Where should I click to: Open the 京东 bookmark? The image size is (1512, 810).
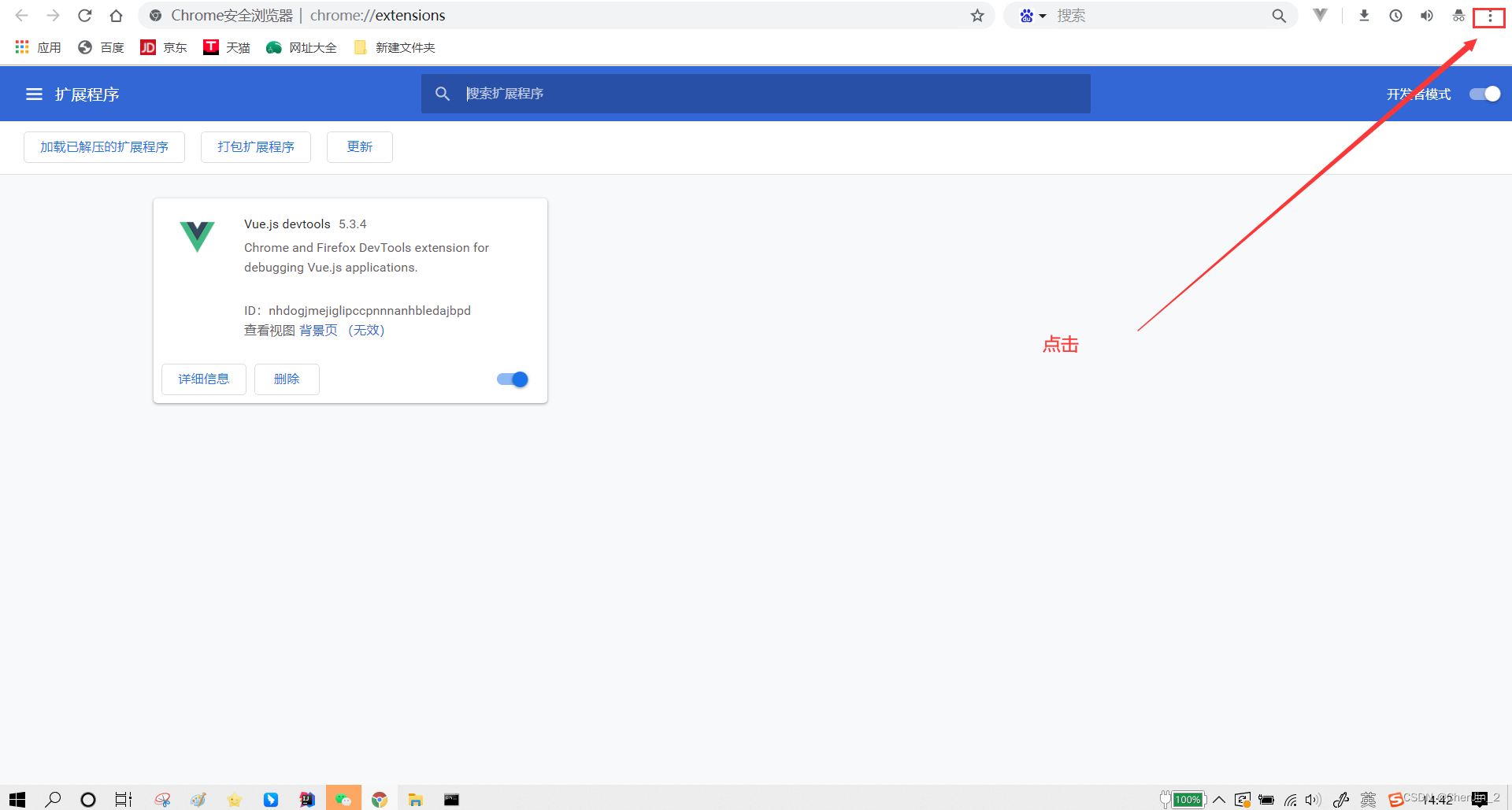(164, 47)
